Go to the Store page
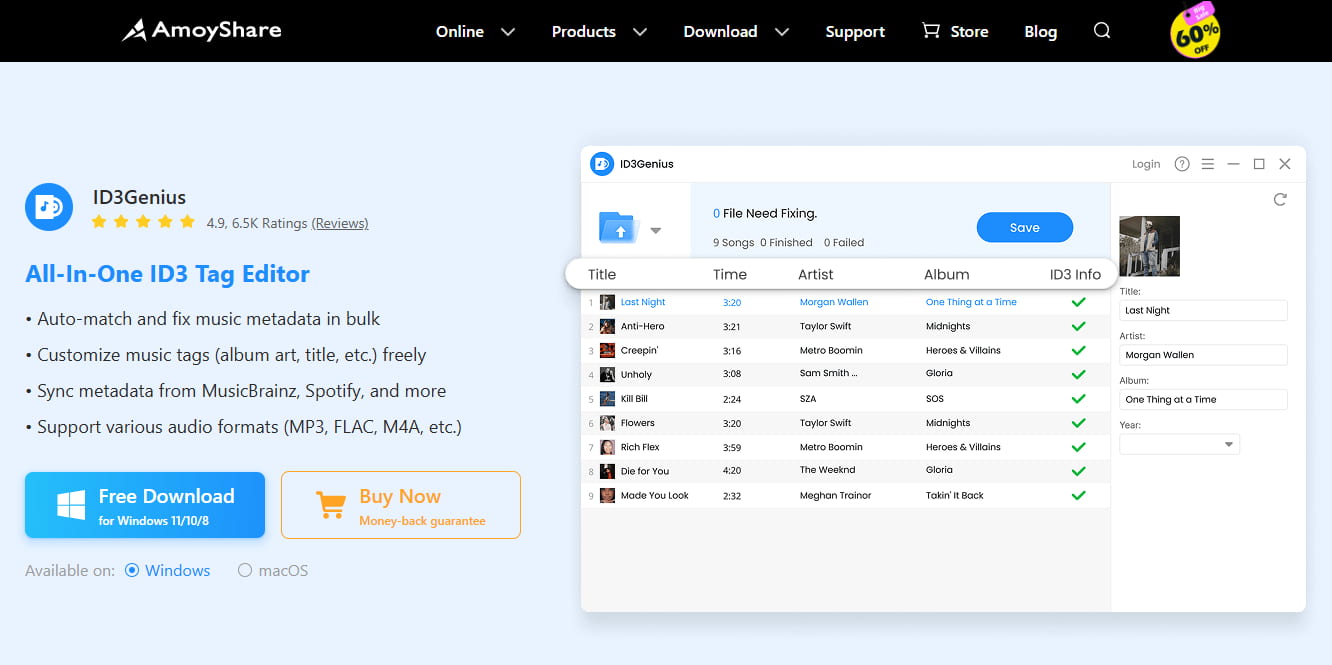This screenshot has height=665, width=1332. (969, 32)
